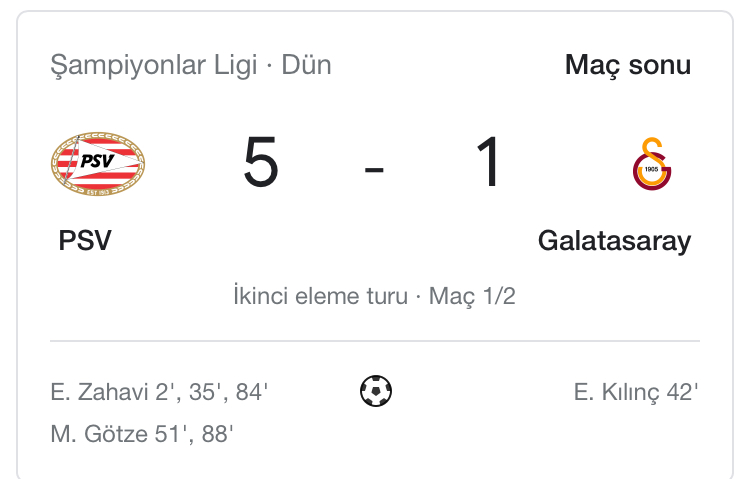The height and width of the screenshot is (479, 750).
Task: Click the PSV club crest
Action: click(x=98, y=165)
